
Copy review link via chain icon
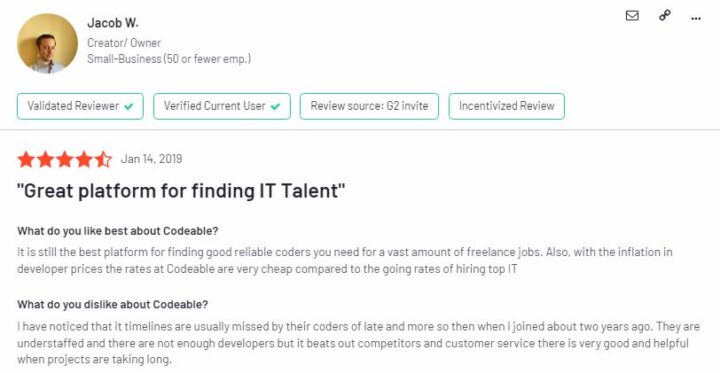coord(664,16)
